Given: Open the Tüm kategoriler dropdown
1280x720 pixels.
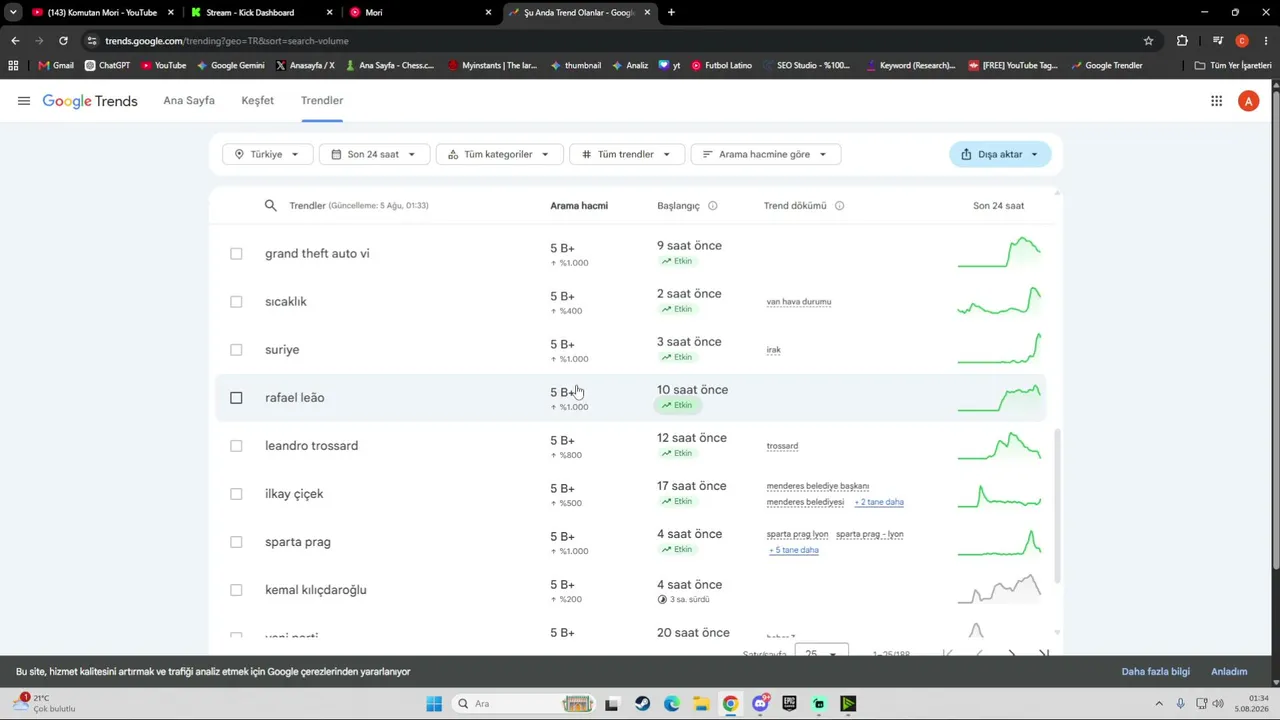Looking at the screenshot, I should click(499, 154).
